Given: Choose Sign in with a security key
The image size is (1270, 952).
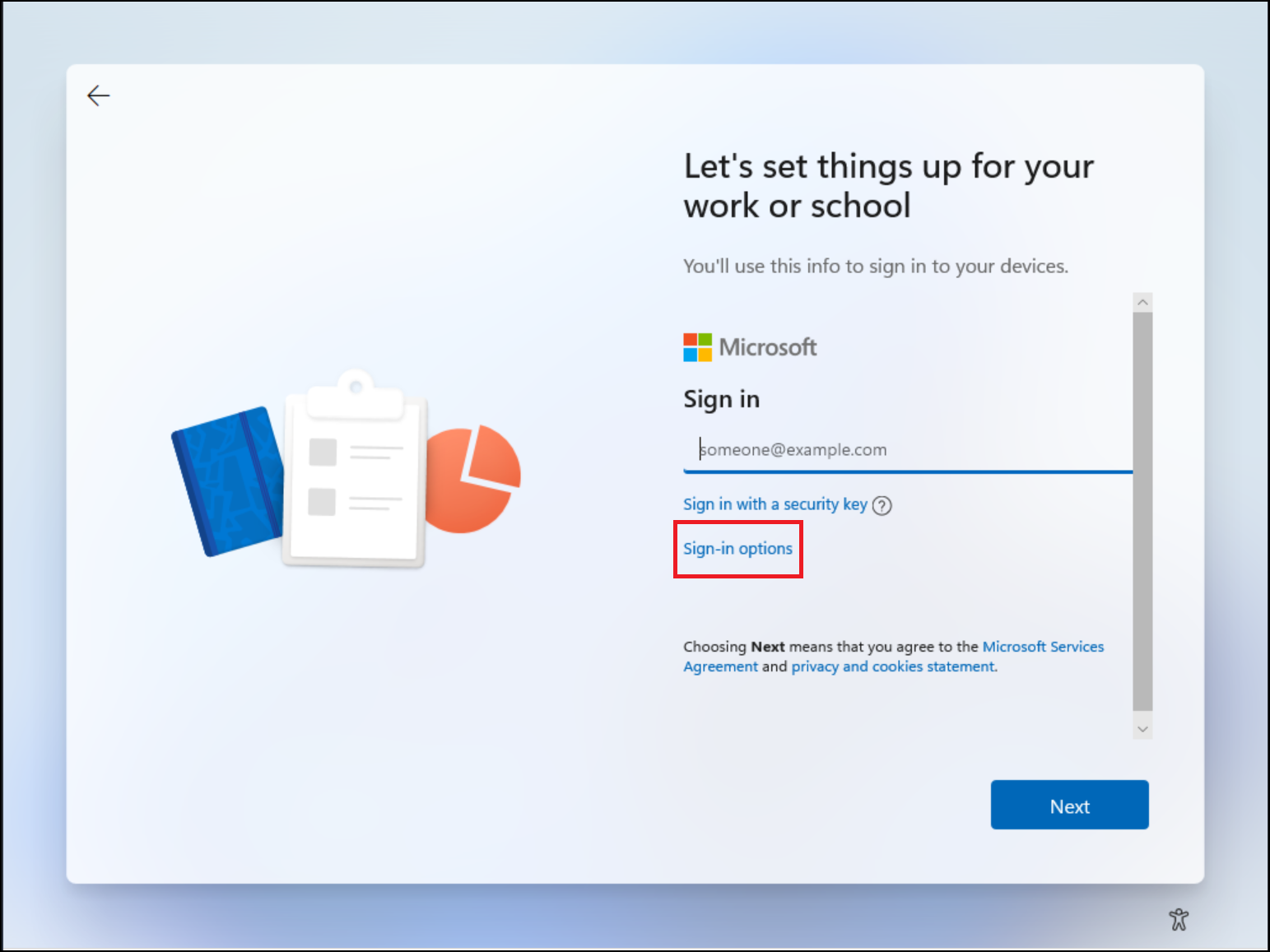Looking at the screenshot, I should coord(775,504).
